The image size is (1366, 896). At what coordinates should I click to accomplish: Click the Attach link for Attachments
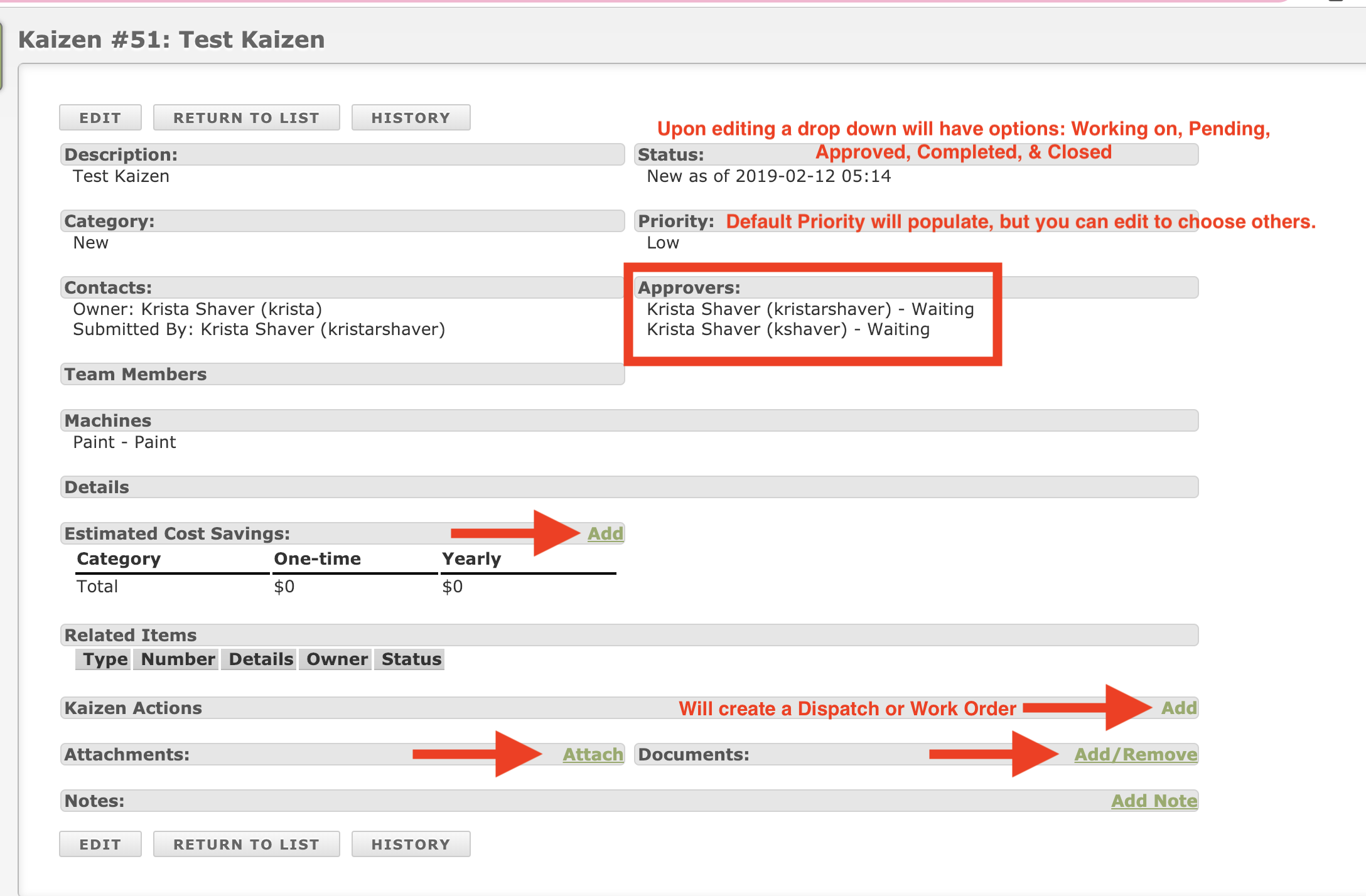(593, 754)
